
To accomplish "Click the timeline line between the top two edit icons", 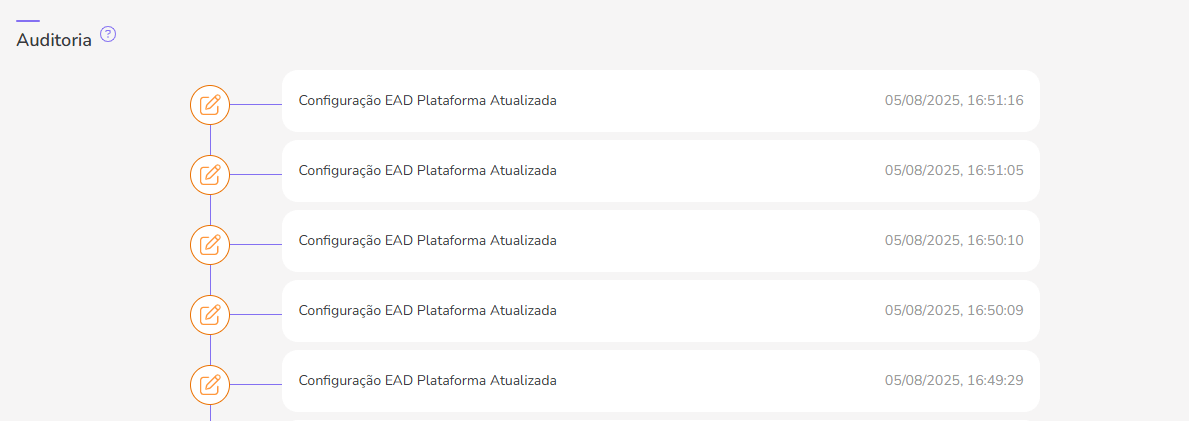I will [x=210, y=139].
